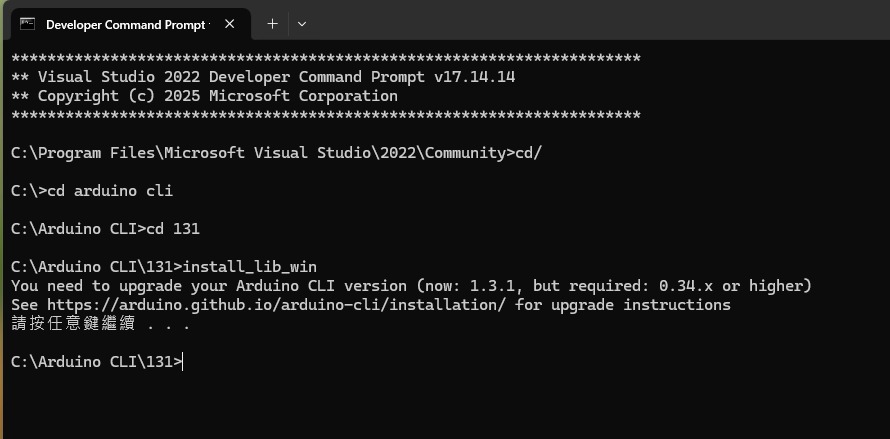Click the asterisk row below the Copyright line
This screenshot has height=439, width=890.
tap(326, 115)
